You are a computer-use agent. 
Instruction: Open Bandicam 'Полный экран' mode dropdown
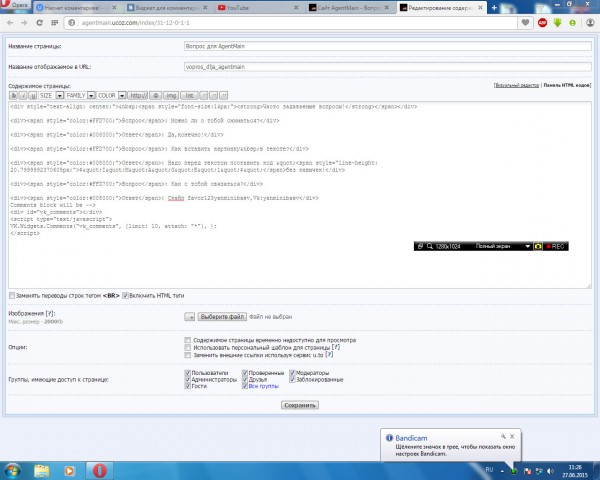pos(527,246)
